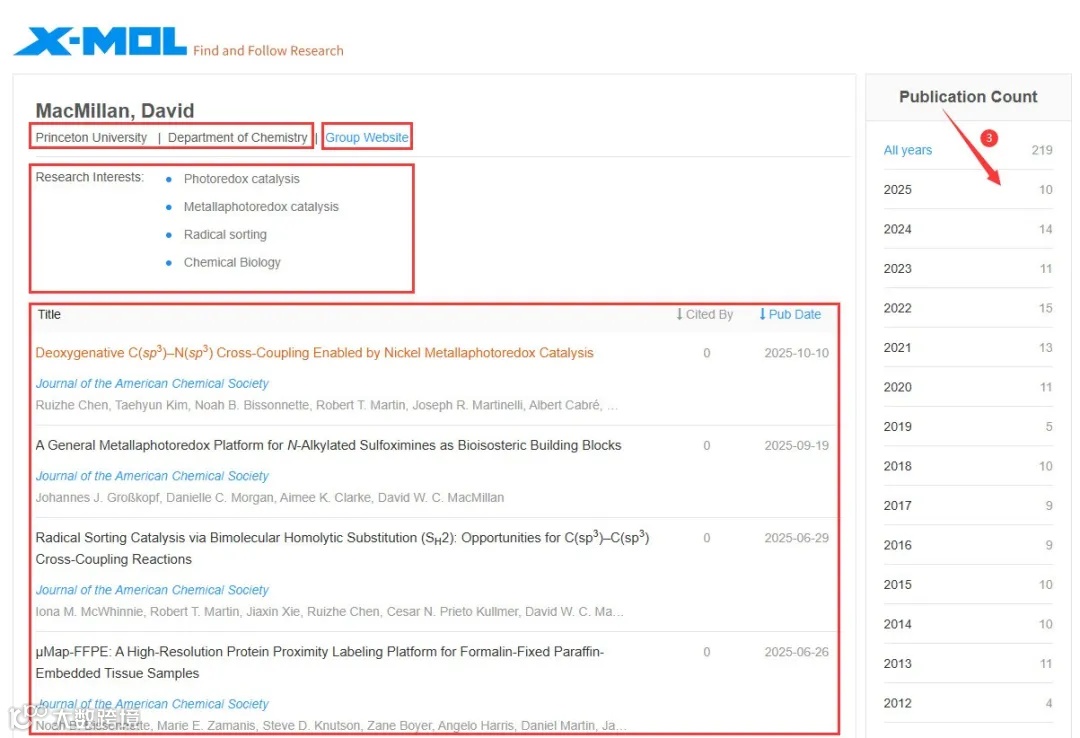1080x738 pixels.
Task: Click authors line starting Ruizhe Chen, Taehyun Kim
Action: click(x=326, y=405)
